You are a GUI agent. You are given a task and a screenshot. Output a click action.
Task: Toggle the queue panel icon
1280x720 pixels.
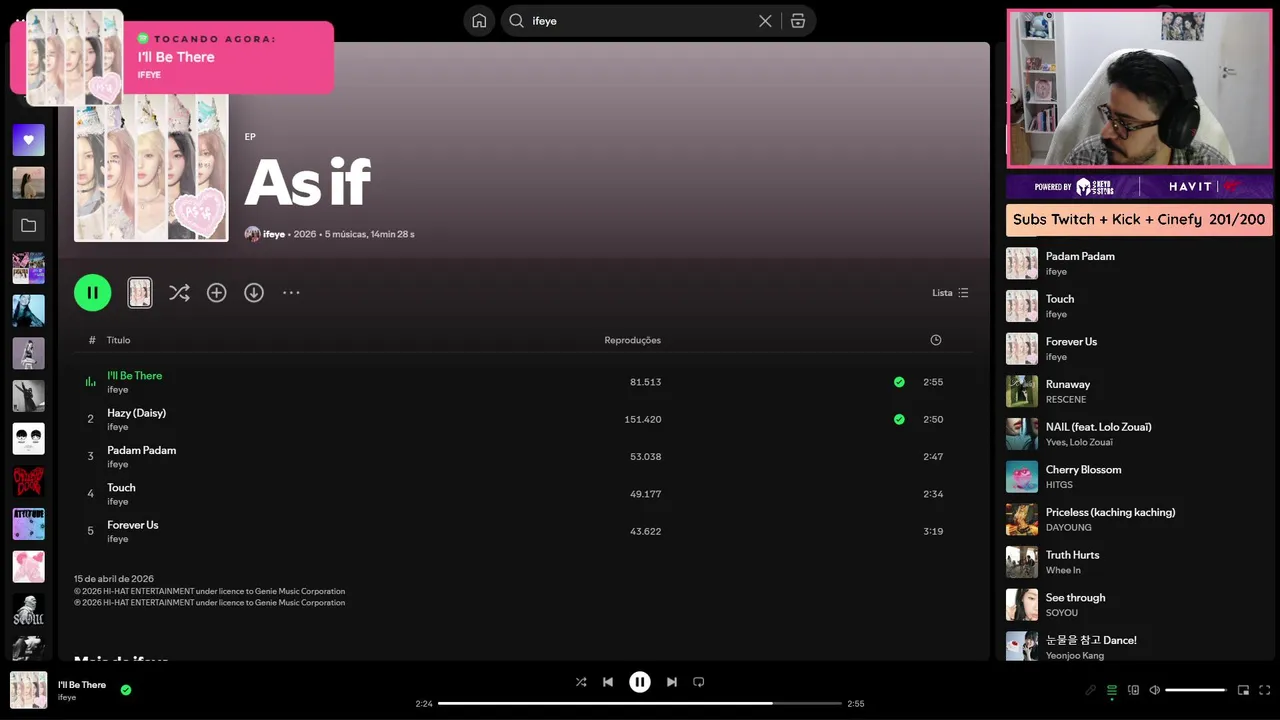(1112, 690)
